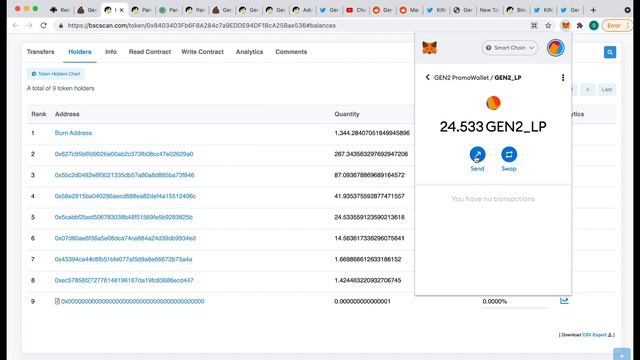Viewport: 640px width, 360px height.
Task: Open the Read Contract tab
Action: coord(150,52)
